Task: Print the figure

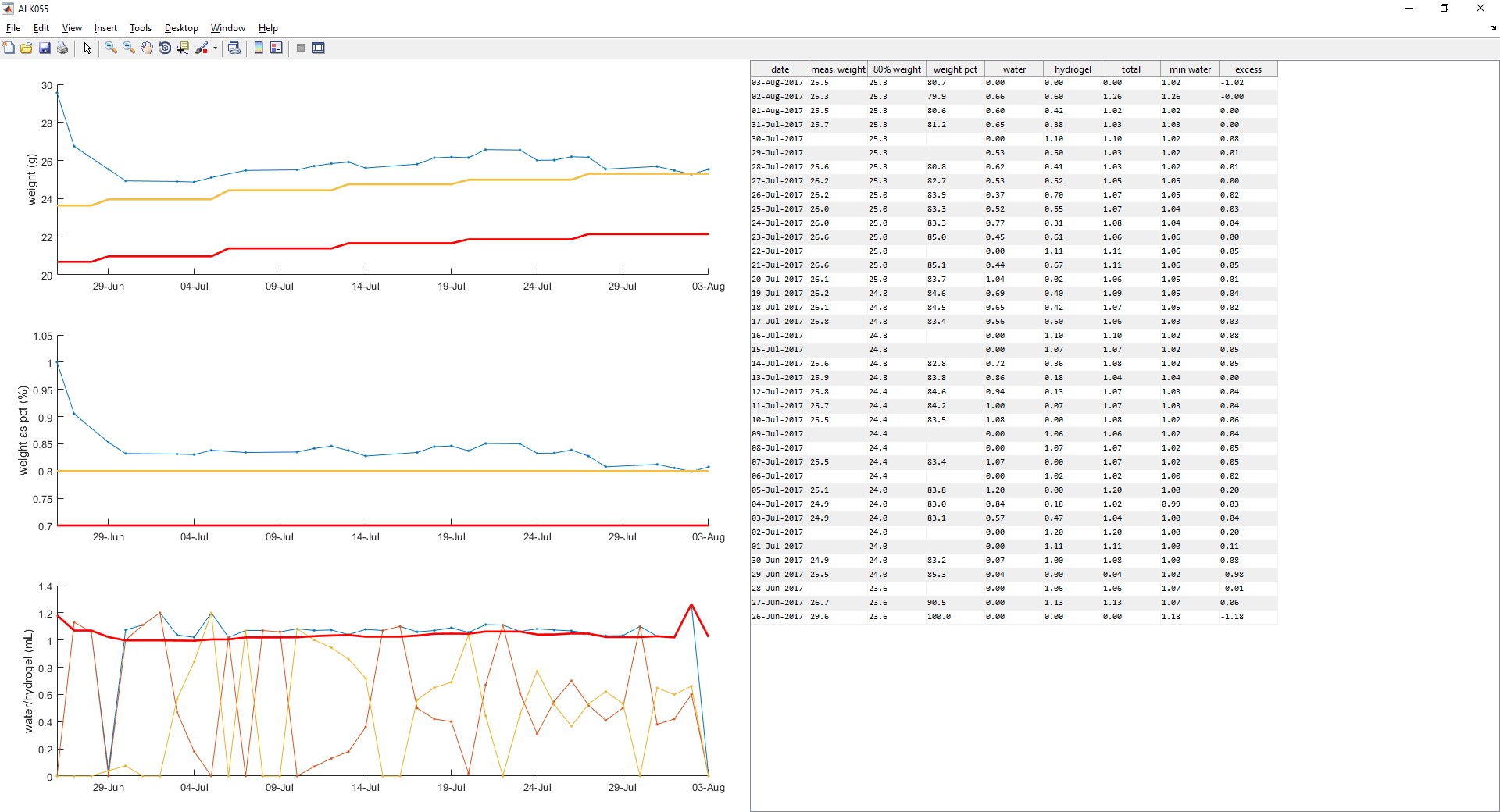Action: (x=62, y=48)
